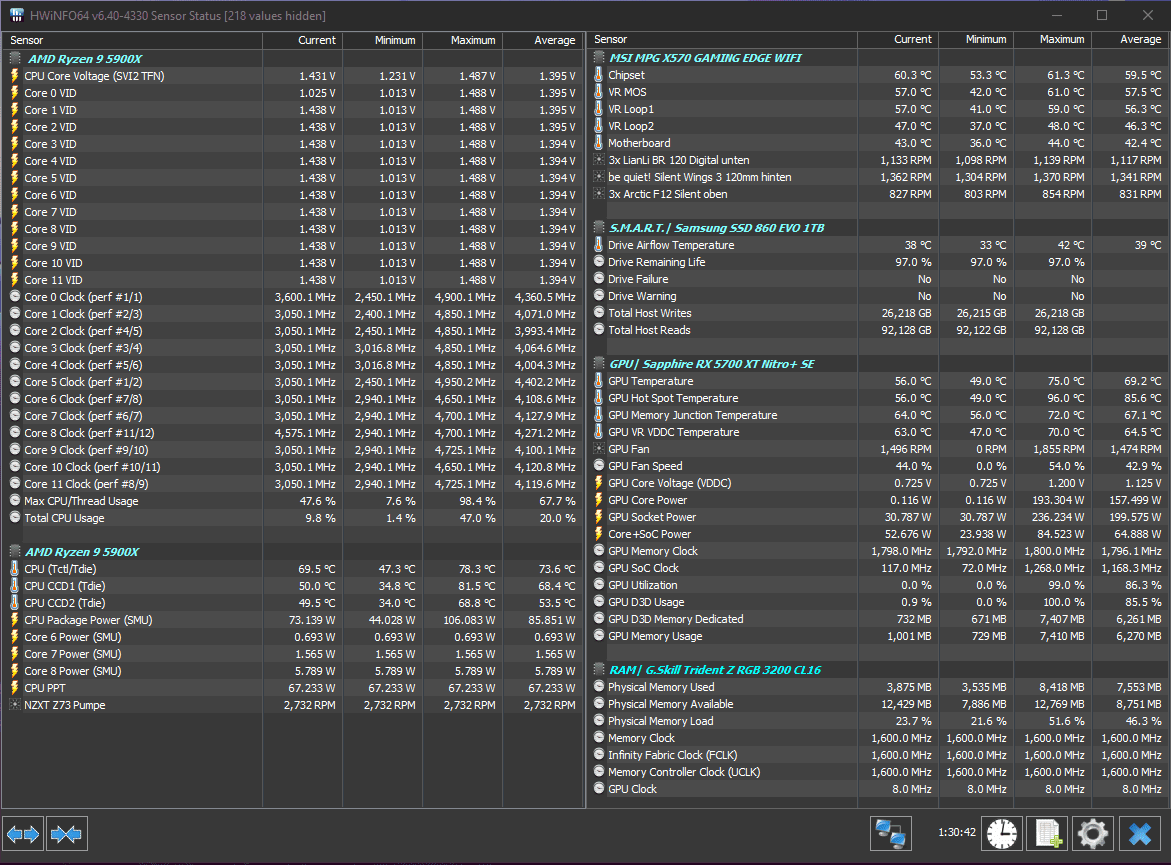Select the Total Host Writes row
Viewport: 1171px width, 865px height.
tap(877, 313)
